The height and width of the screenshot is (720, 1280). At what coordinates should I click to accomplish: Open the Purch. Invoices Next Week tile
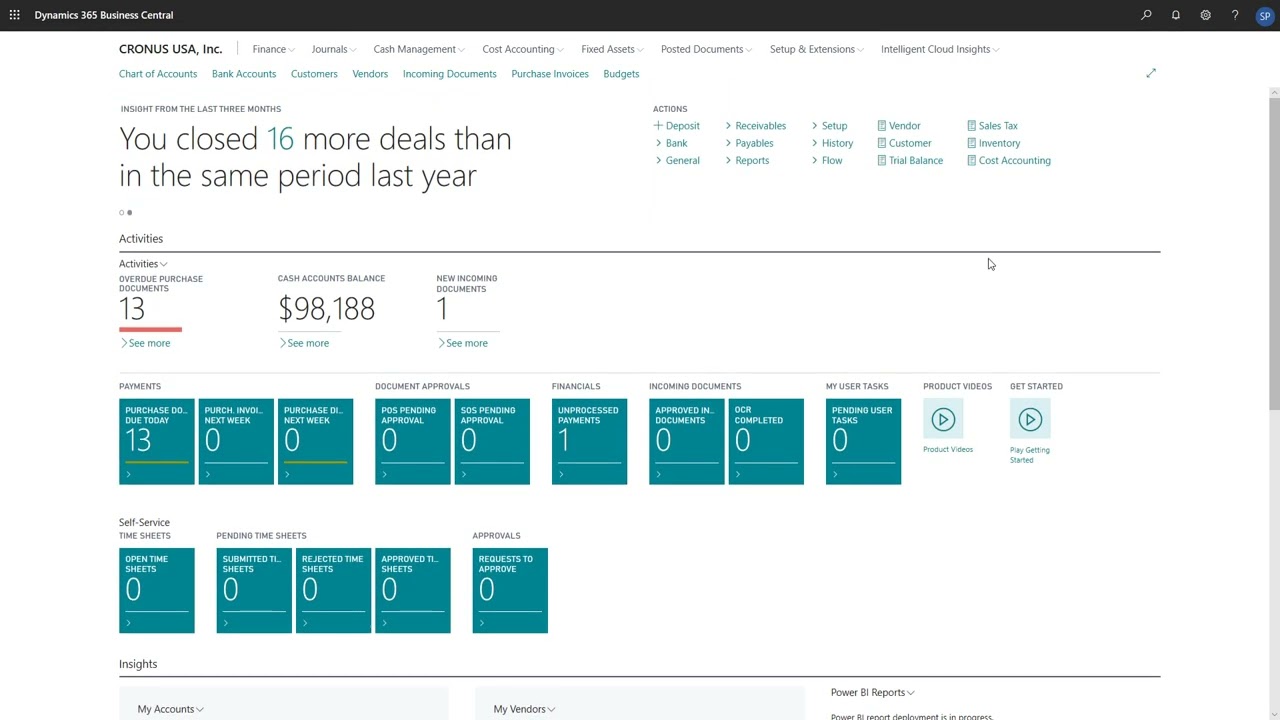click(236, 441)
